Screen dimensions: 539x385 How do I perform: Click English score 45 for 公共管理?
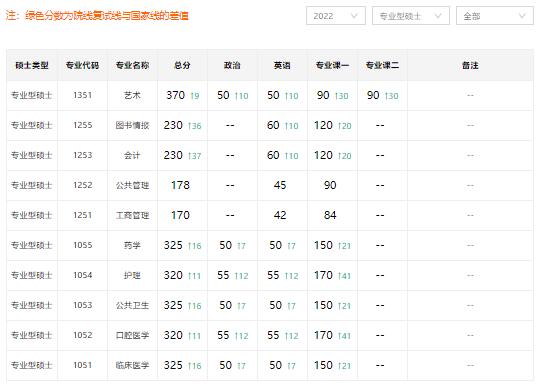point(280,185)
